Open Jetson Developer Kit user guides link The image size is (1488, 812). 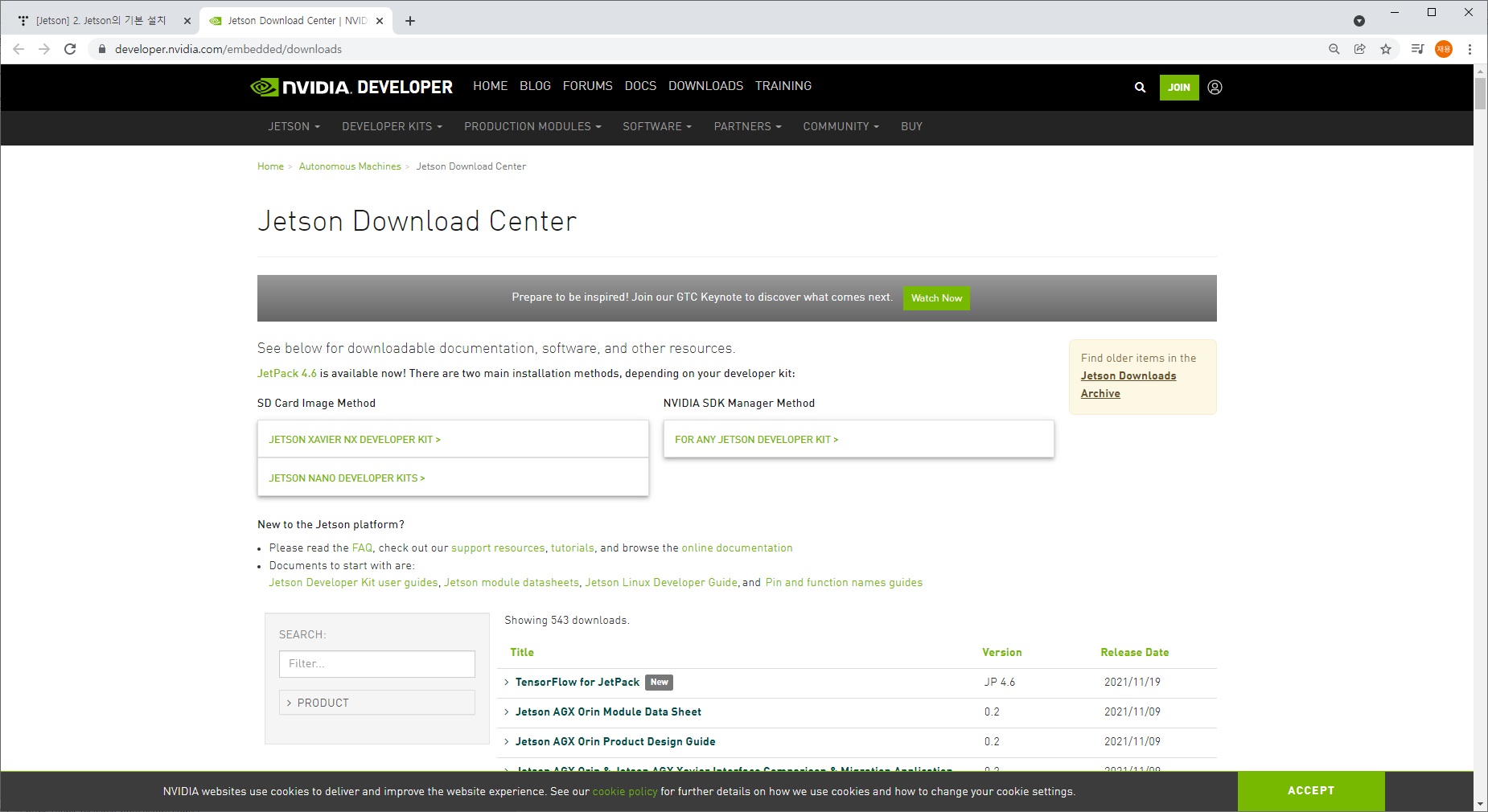[x=353, y=582]
